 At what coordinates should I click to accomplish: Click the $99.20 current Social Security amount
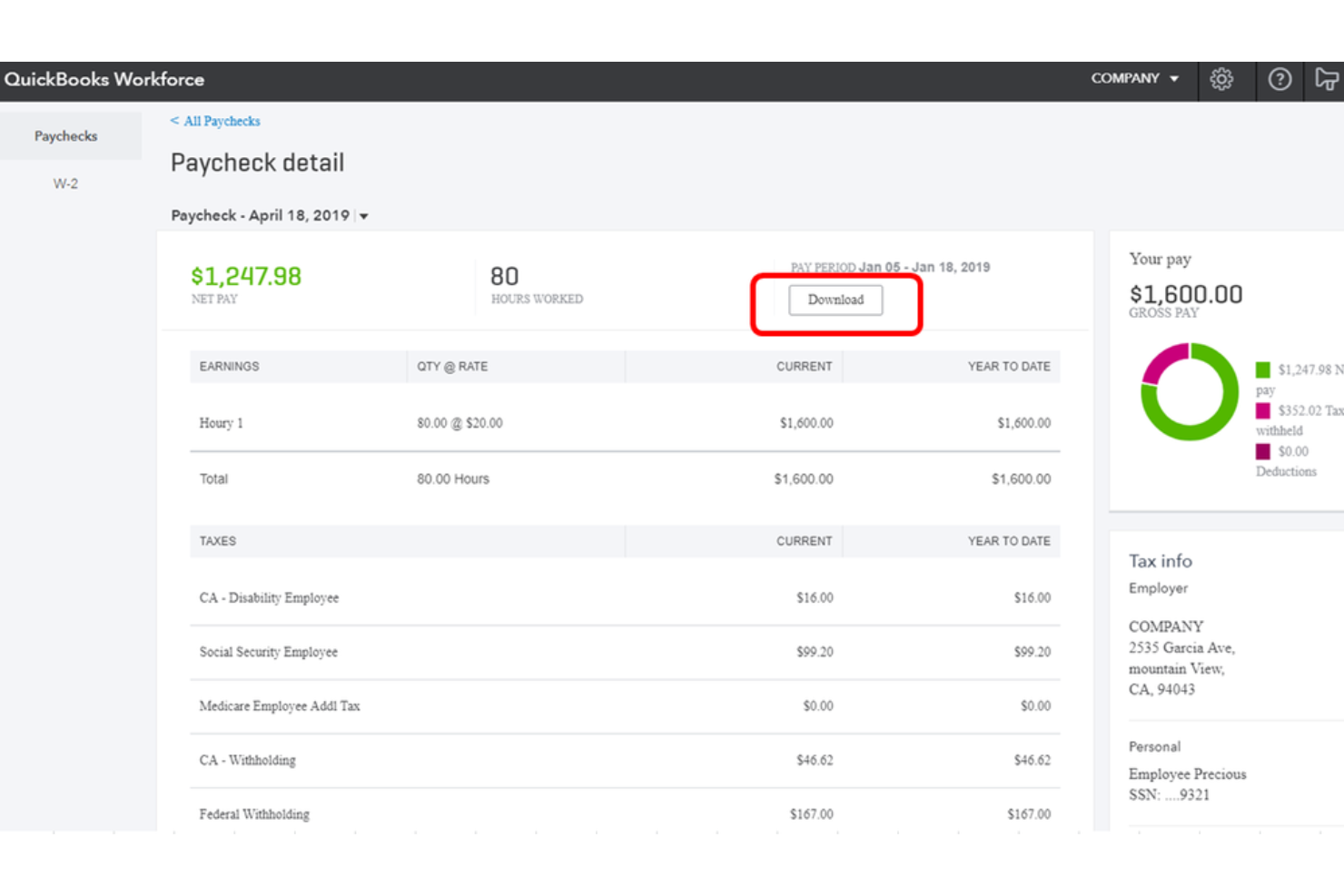[815, 652]
